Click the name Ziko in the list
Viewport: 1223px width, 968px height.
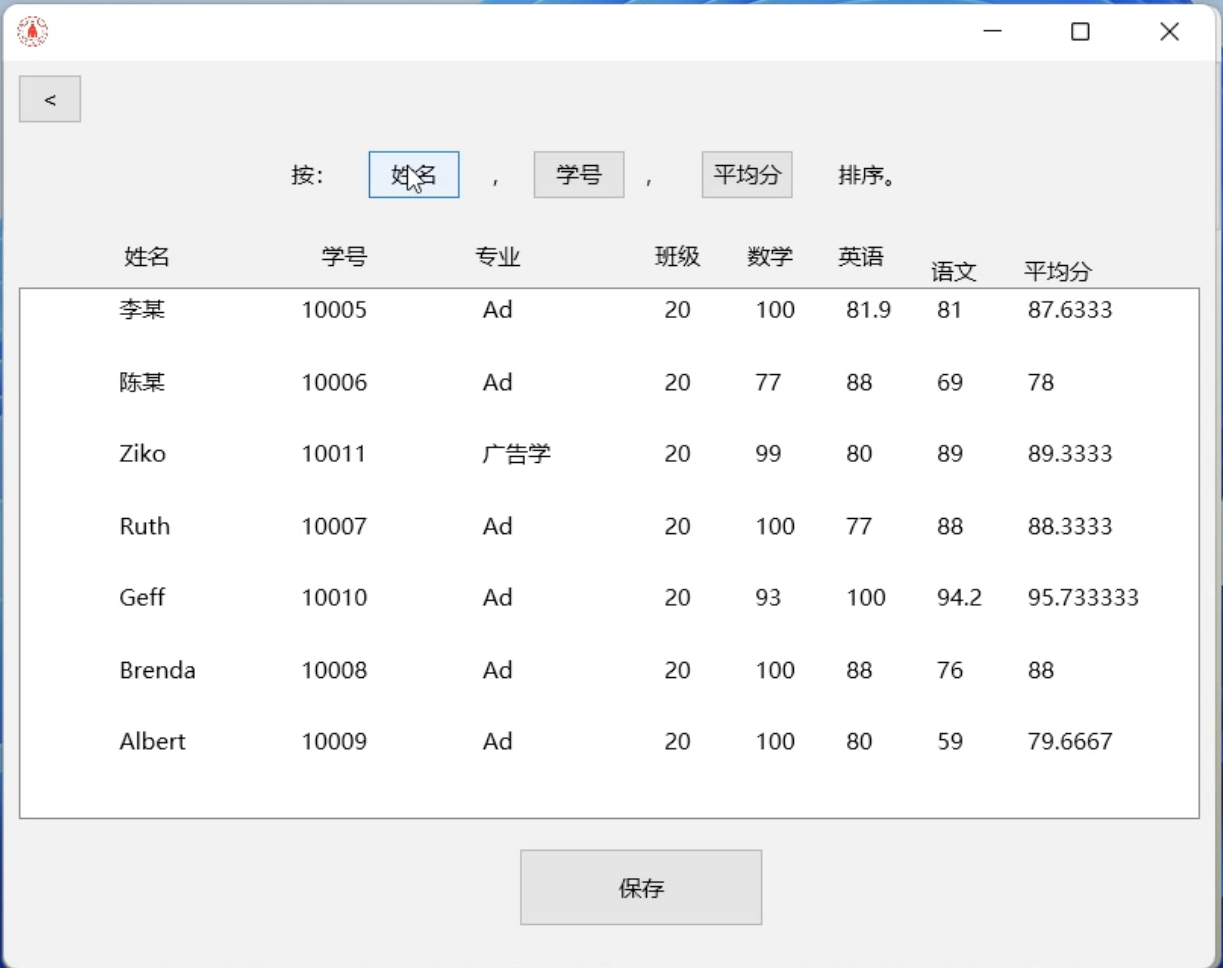[142, 454]
